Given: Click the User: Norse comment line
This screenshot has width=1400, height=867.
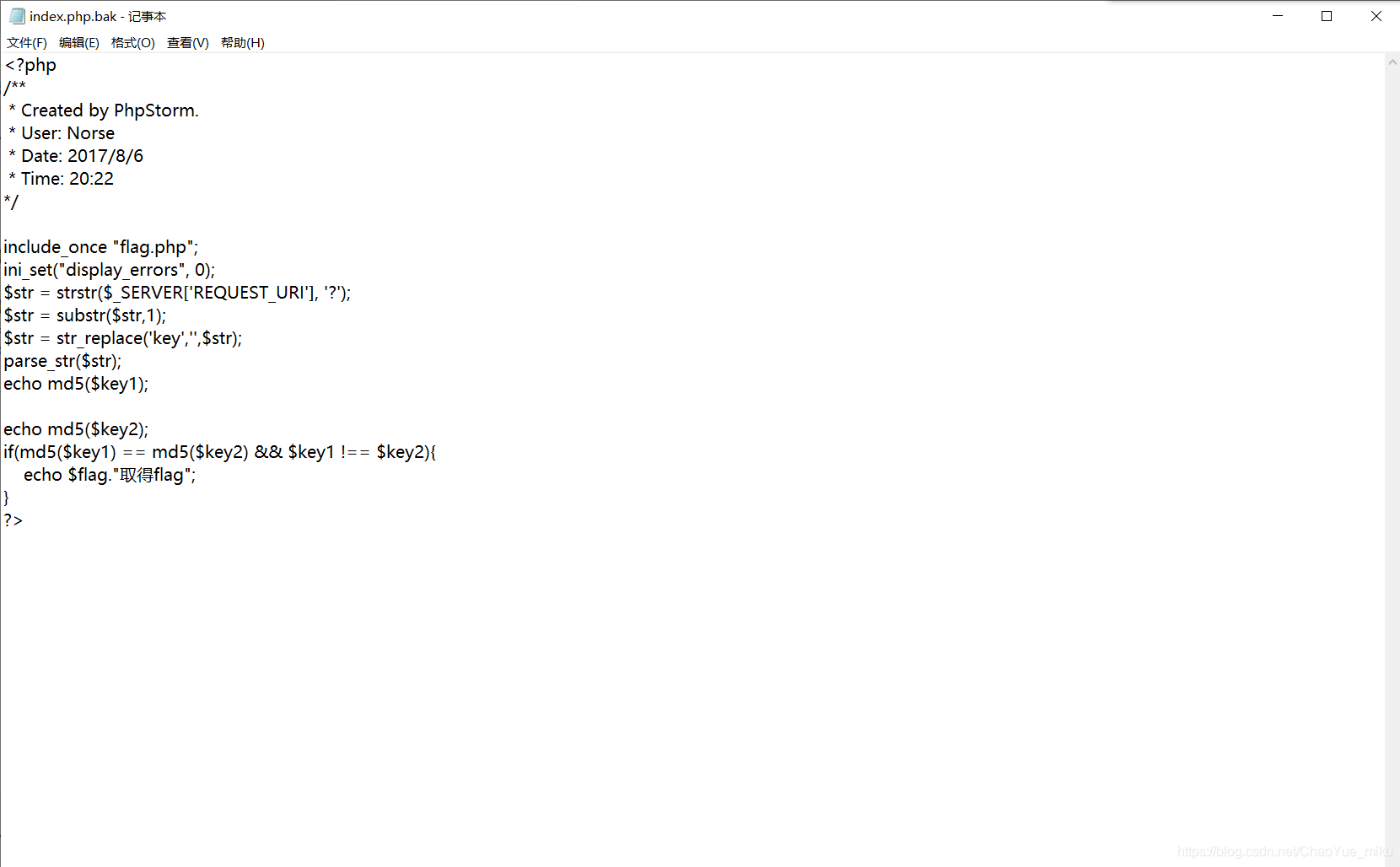Looking at the screenshot, I should (x=61, y=132).
